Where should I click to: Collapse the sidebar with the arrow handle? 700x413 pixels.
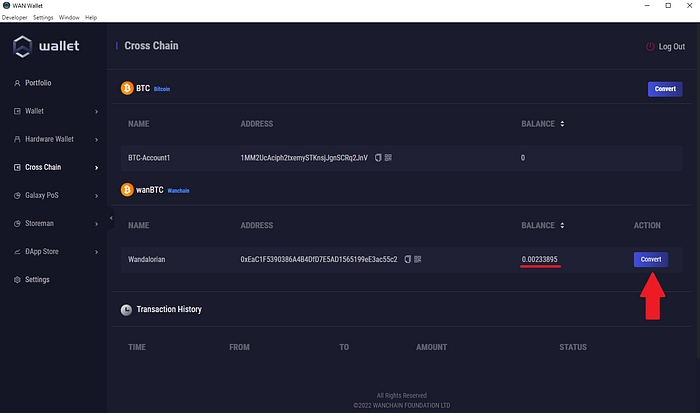point(111,218)
